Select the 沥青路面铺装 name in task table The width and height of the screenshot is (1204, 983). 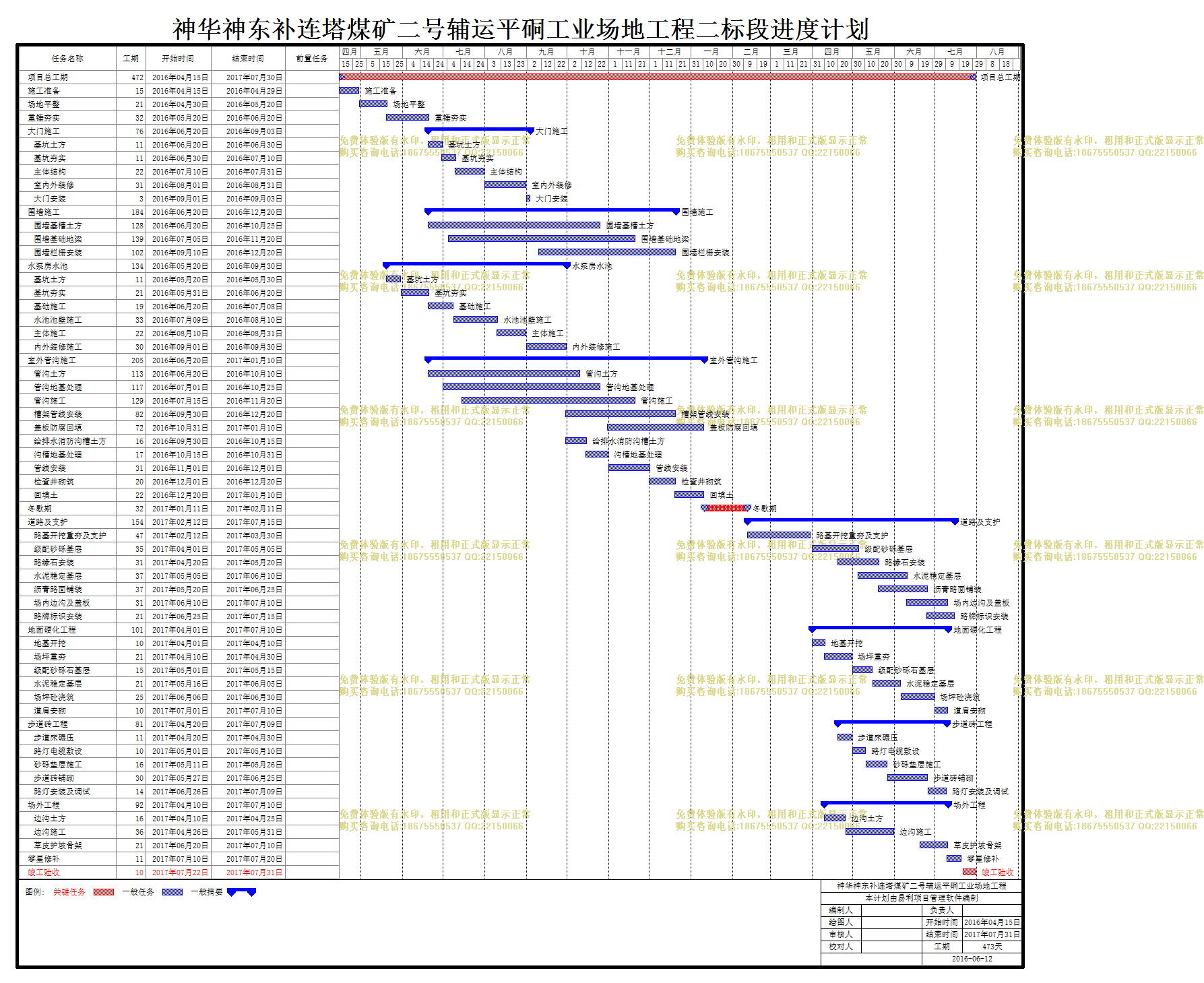tap(58, 590)
